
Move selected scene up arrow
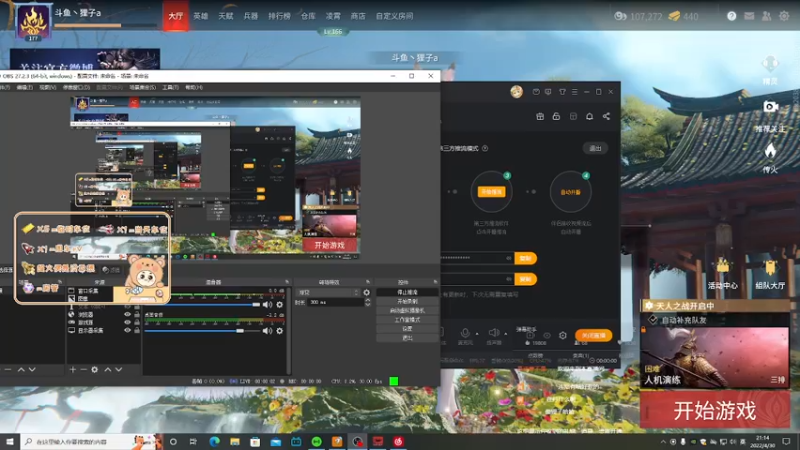point(21,369)
